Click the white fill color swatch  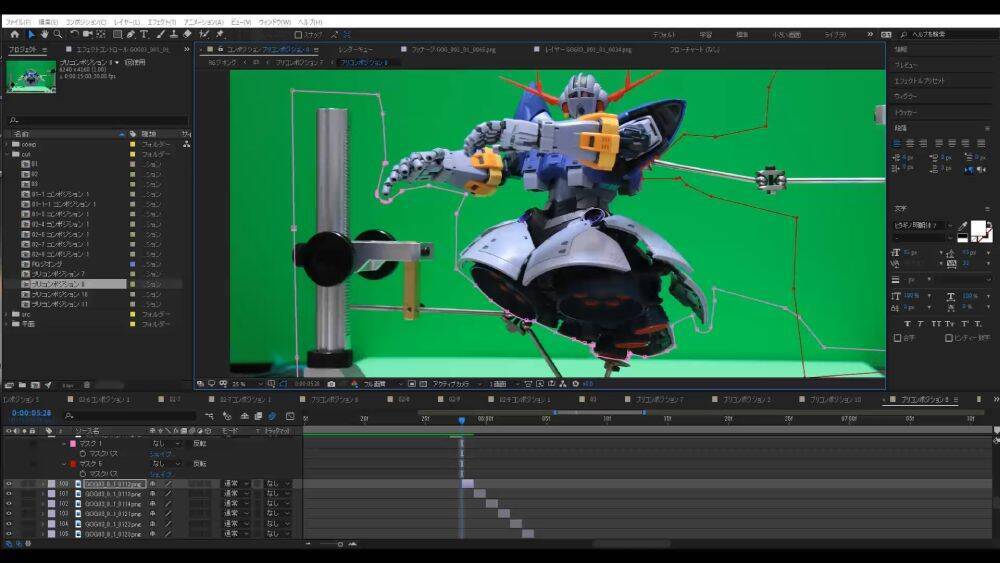979,228
